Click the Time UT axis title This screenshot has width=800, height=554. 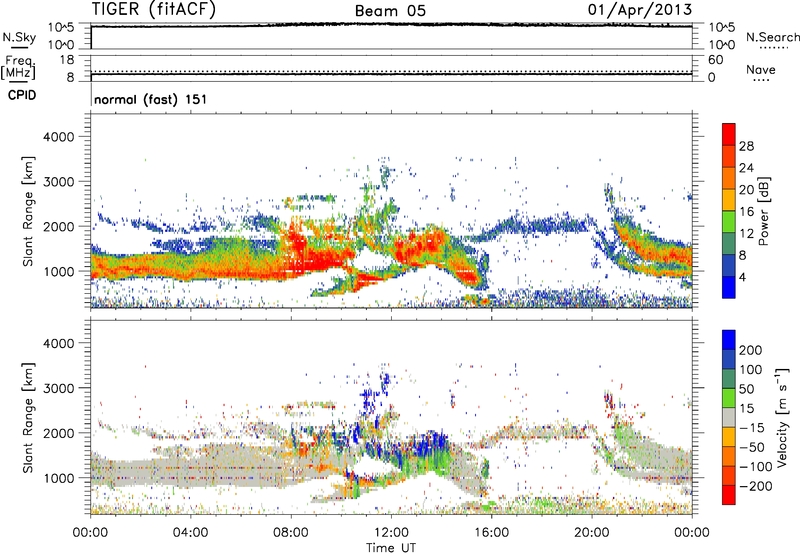point(391,548)
